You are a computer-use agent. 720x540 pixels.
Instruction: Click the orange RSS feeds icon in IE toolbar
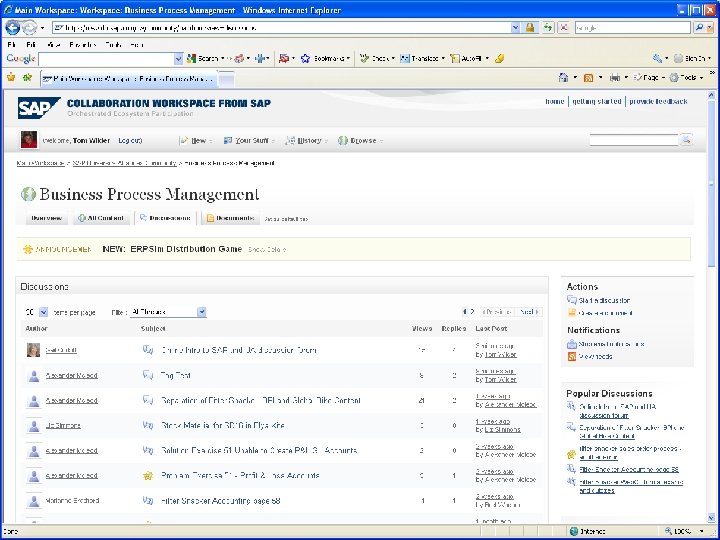point(588,78)
